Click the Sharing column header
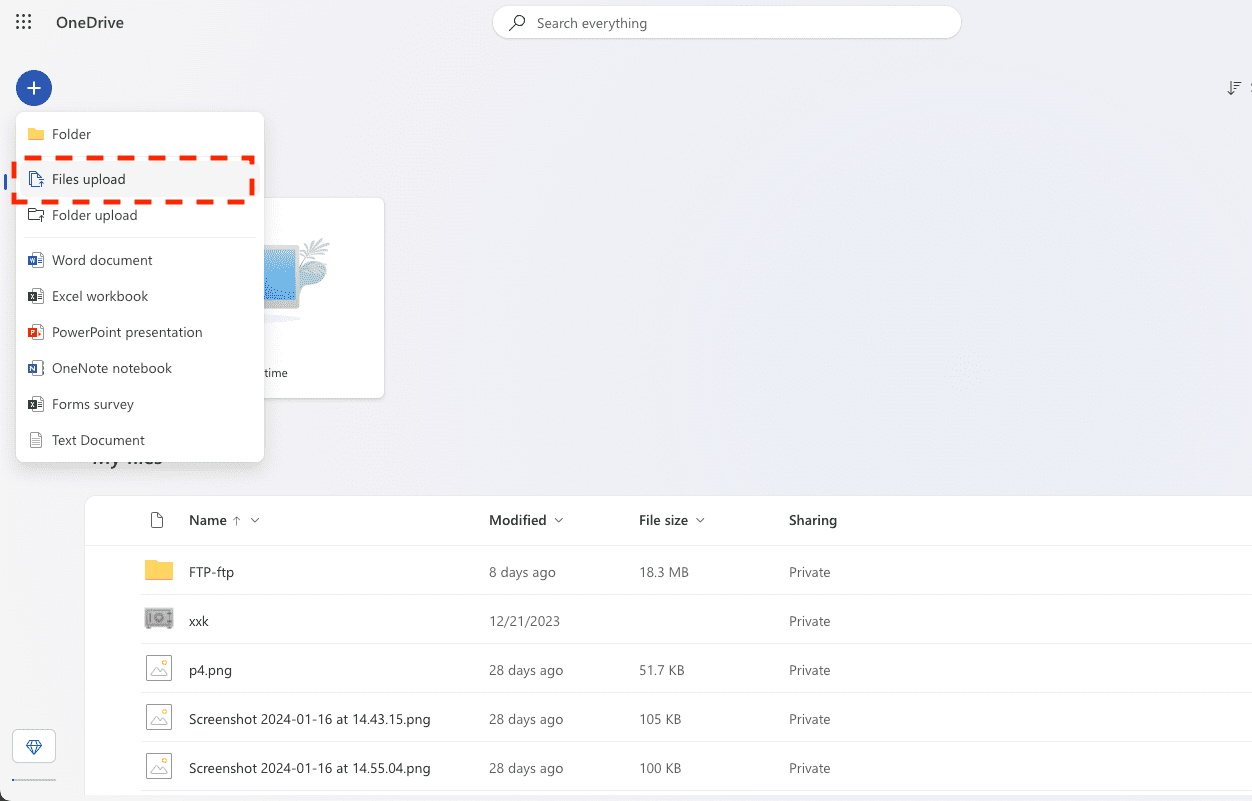Viewport: 1252px width, 801px height. [813, 520]
